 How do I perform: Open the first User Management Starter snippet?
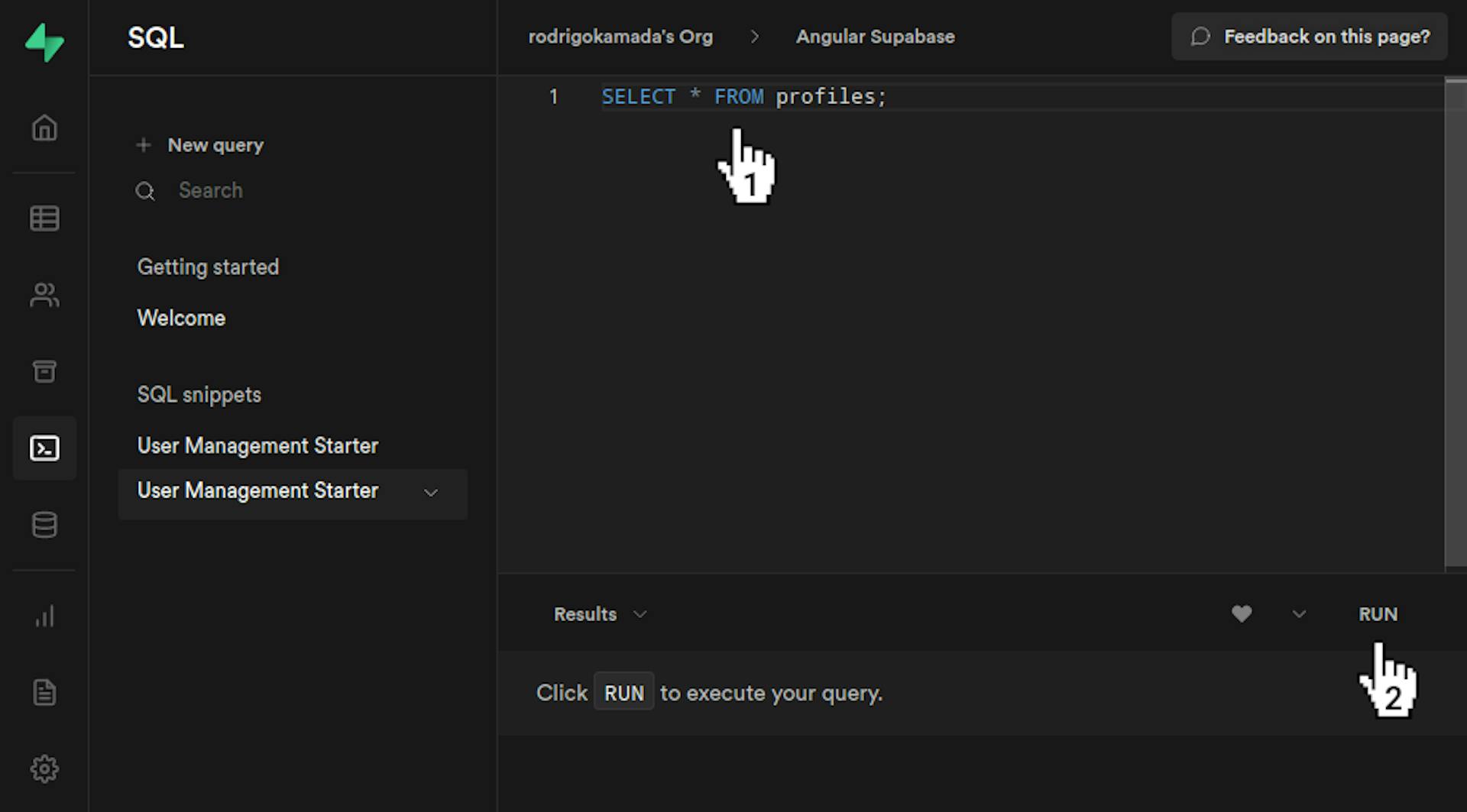click(x=257, y=445)
